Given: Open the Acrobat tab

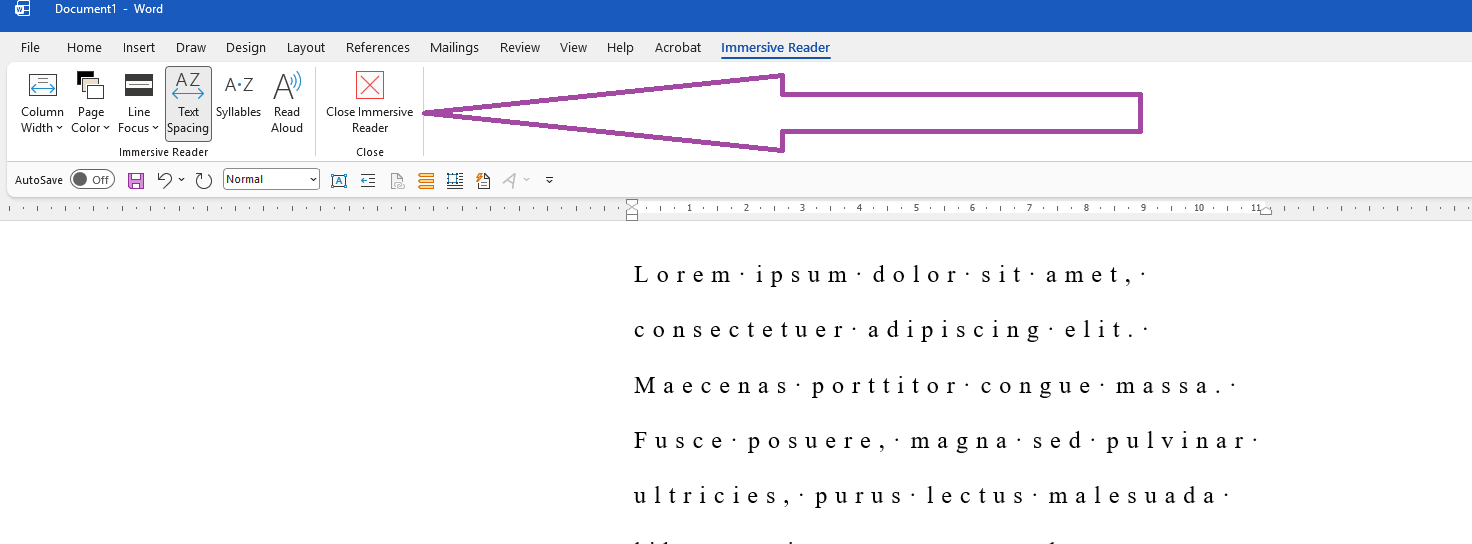Looking at the screenshot, I should (678, 47).
